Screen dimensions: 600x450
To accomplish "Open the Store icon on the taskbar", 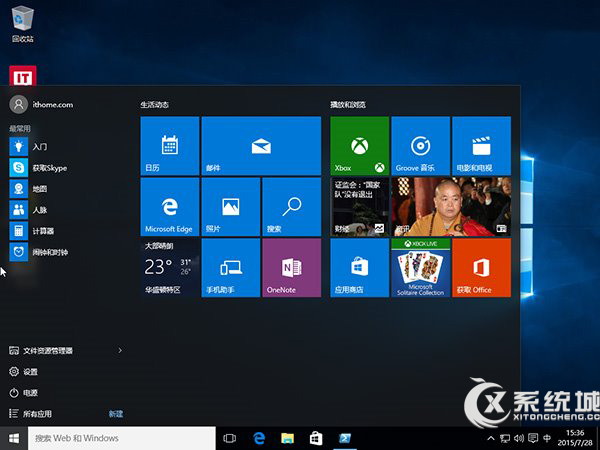I will click(x=316, y=438).
